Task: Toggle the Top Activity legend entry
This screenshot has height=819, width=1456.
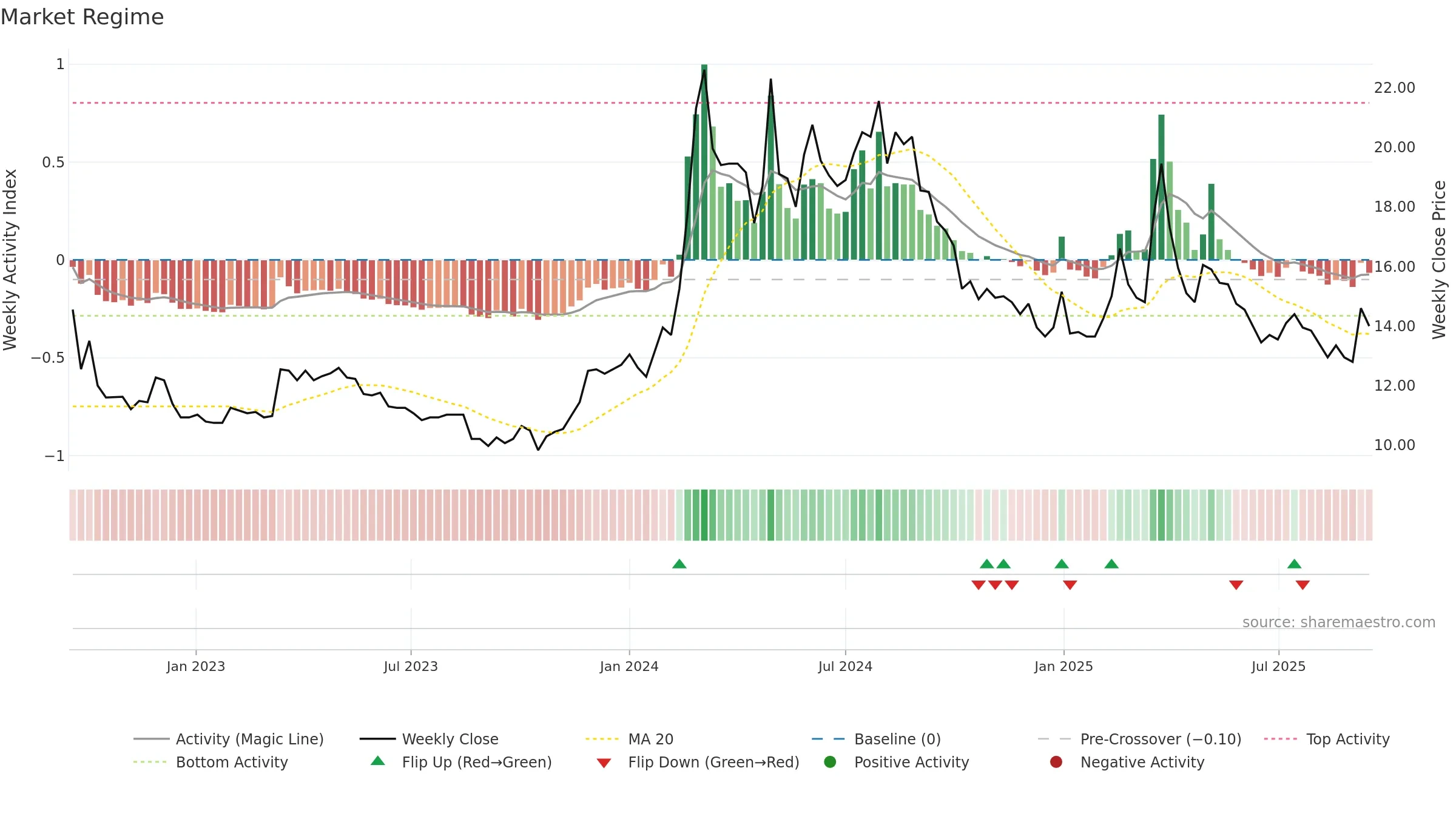Action: point(1327,739)
